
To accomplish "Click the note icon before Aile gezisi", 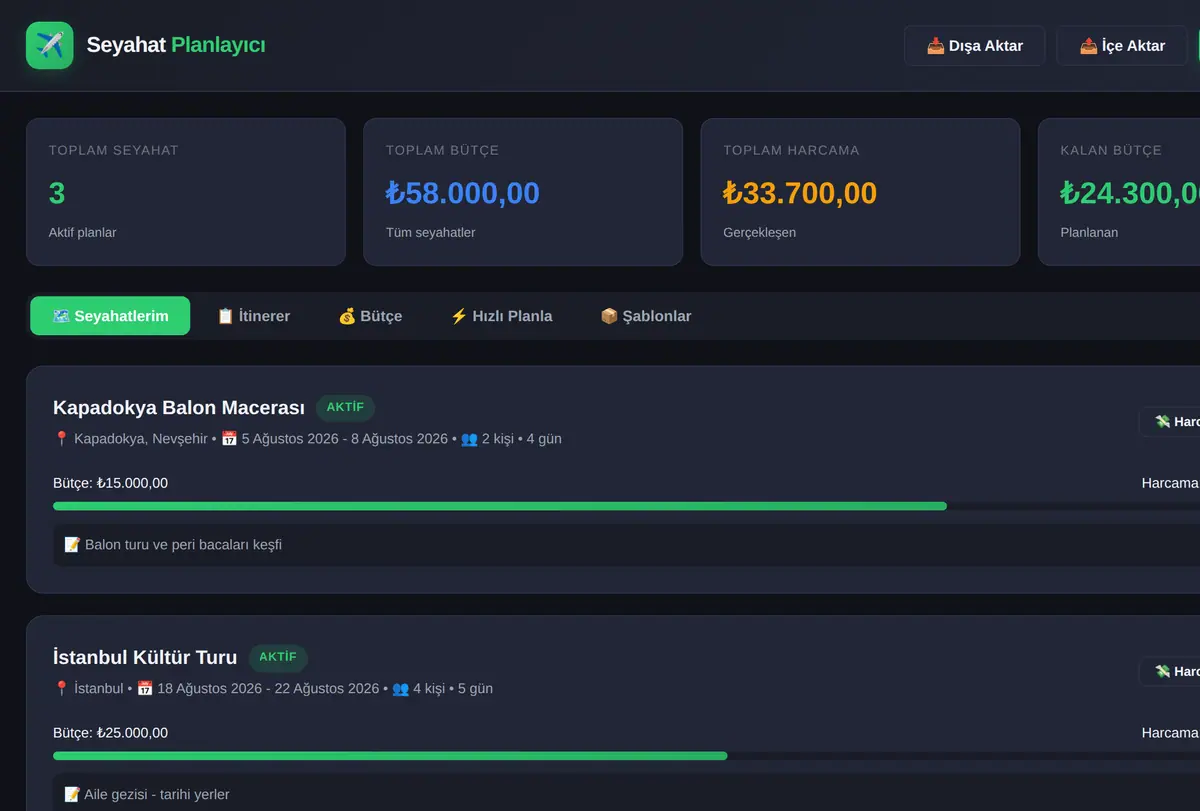I will coord(72,795).
